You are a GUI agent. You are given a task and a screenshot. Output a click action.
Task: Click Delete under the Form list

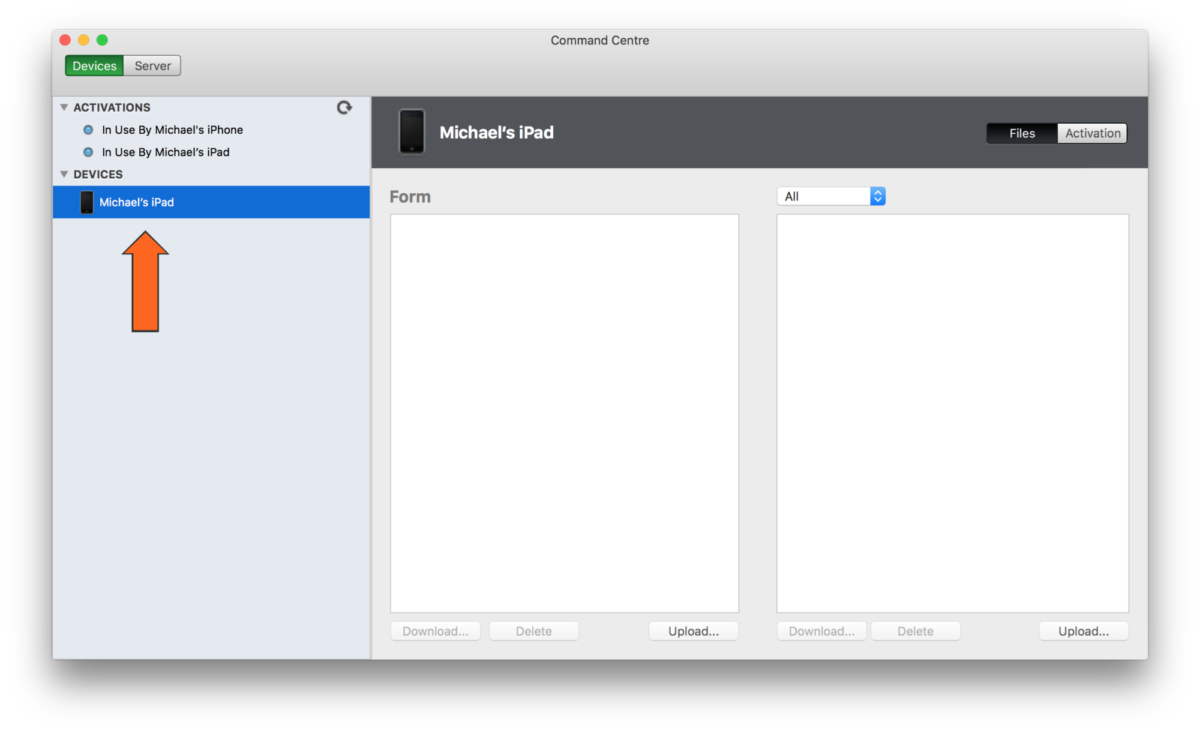tap(534, 631)
